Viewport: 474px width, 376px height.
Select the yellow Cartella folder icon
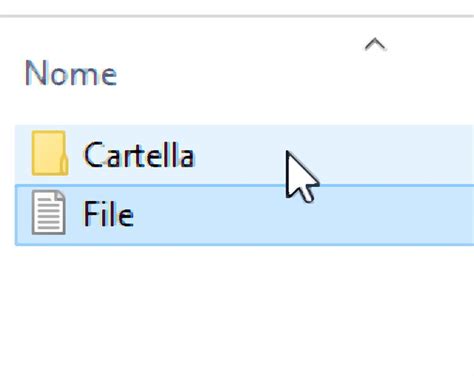(x=50, y=153)
